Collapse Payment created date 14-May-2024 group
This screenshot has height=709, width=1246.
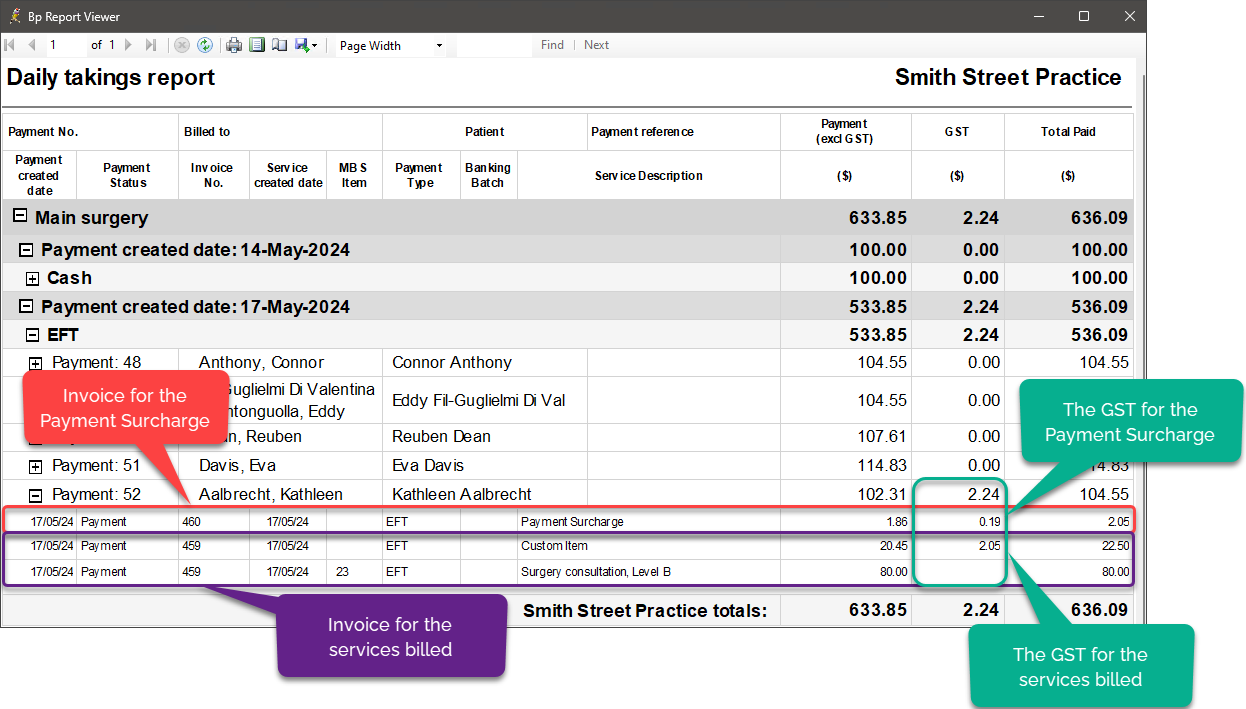26,250
